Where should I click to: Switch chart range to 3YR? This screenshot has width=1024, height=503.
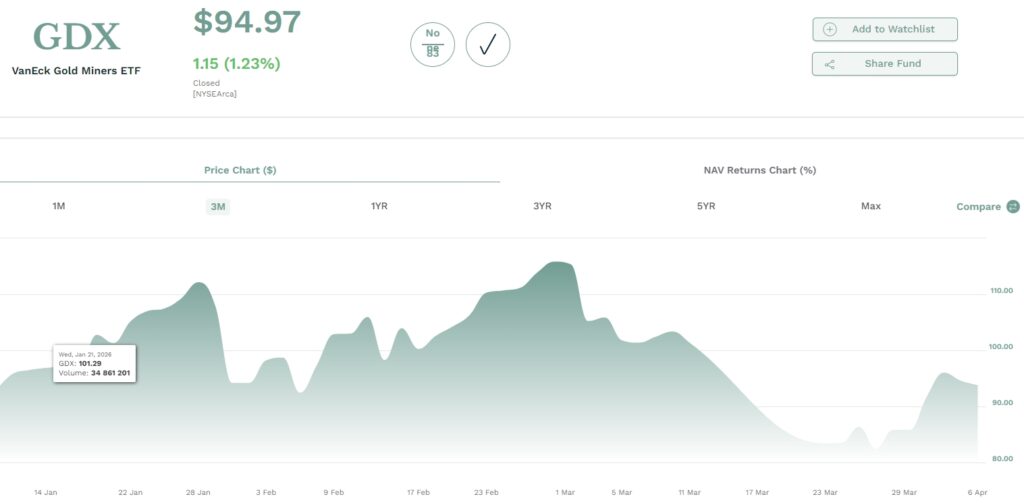pyautogui.click(x=542, y=206)
